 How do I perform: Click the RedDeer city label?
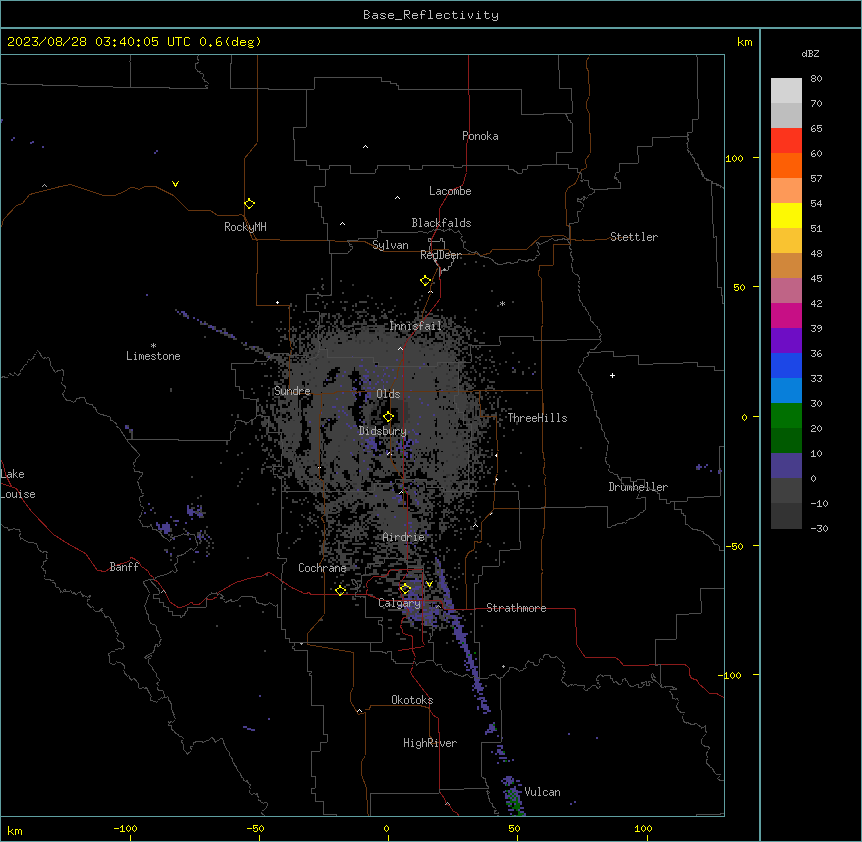441,255
